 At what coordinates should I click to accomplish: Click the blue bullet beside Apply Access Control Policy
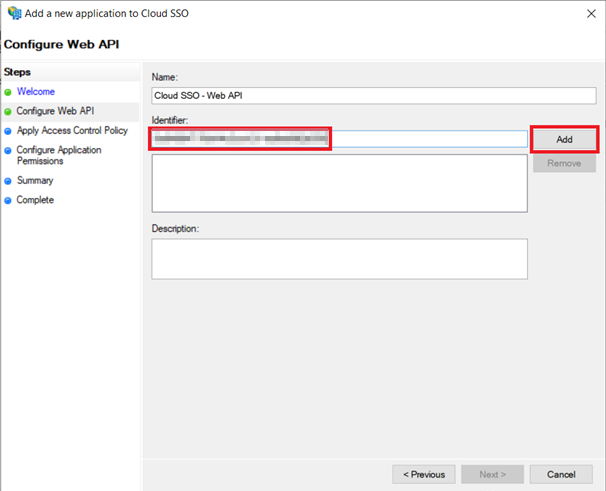8,130
